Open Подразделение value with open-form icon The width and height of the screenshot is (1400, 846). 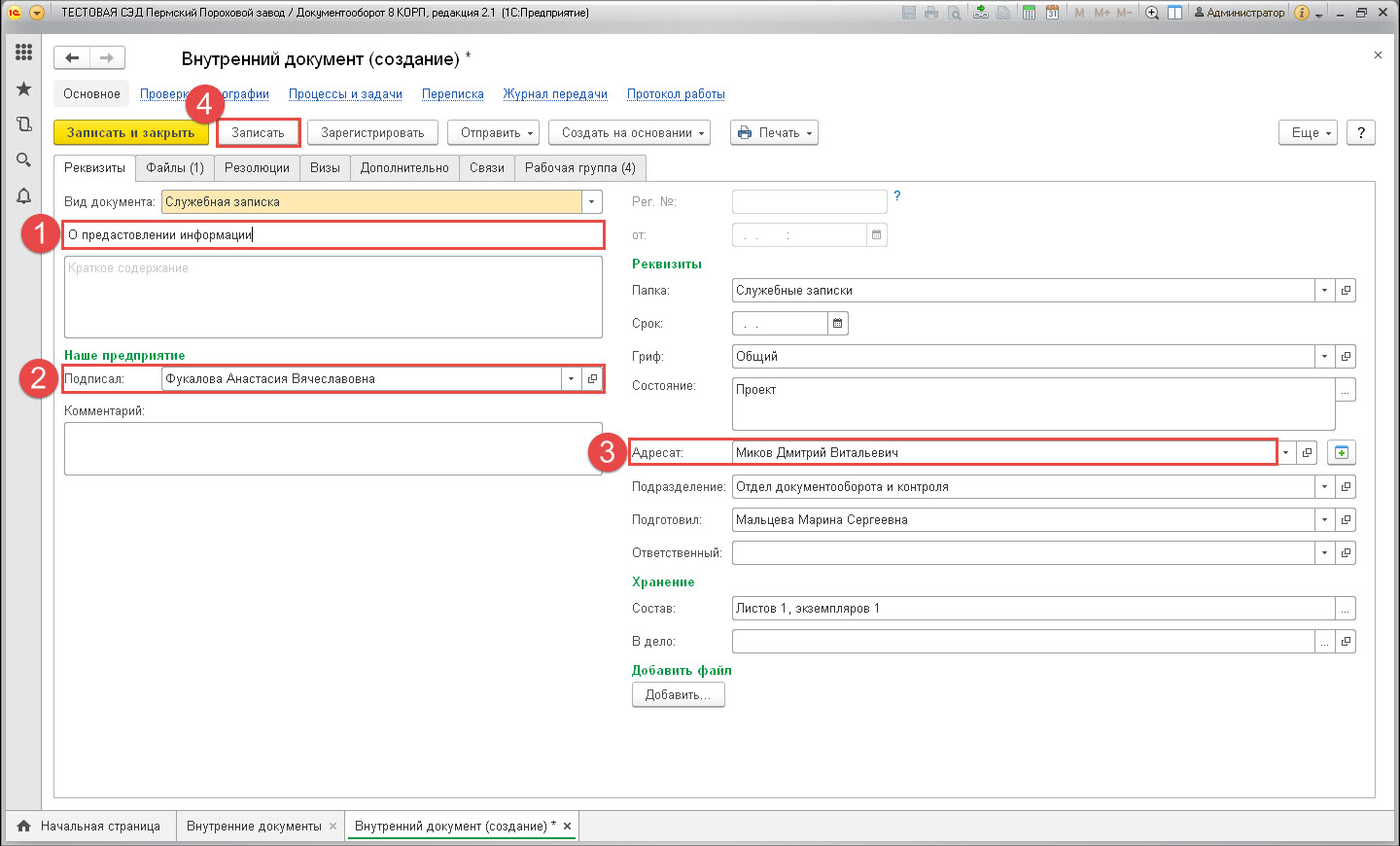pos(1346,486)
